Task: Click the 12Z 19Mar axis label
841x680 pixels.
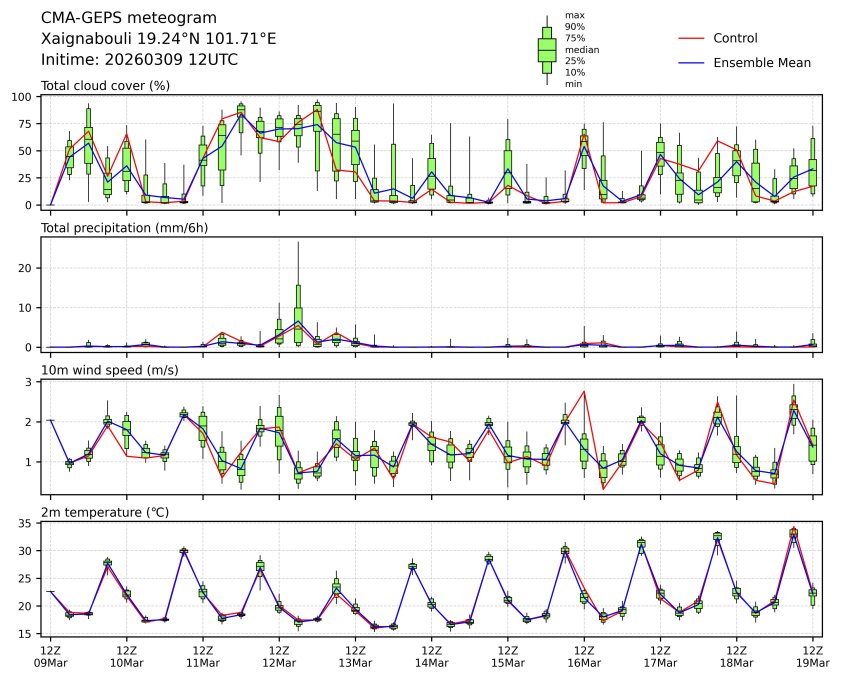Action: 813,657
